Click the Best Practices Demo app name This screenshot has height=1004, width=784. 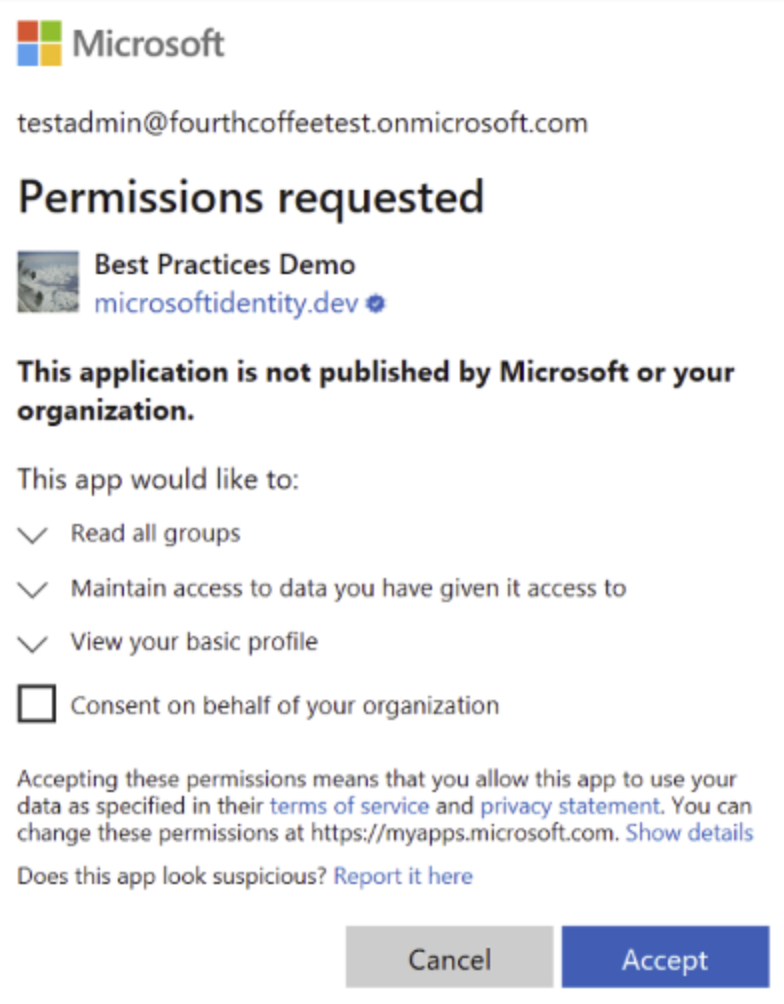[224, 265]
